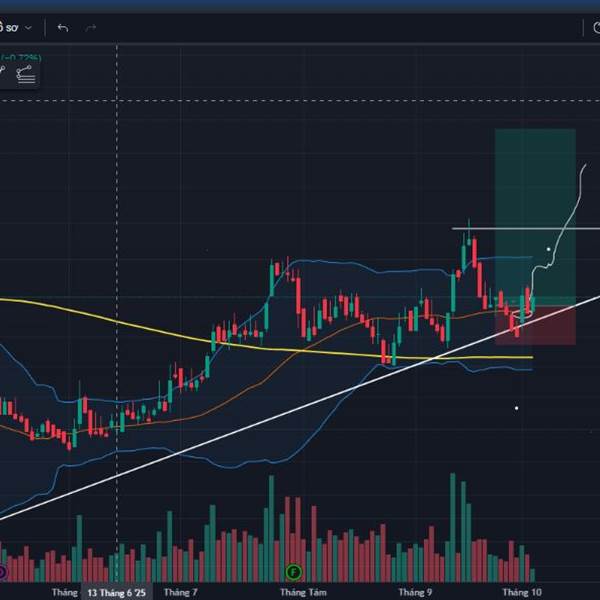This screenshot has width=600, height=600.
Task: Select white anchor dot inside green zone
Action: point(548,249)
